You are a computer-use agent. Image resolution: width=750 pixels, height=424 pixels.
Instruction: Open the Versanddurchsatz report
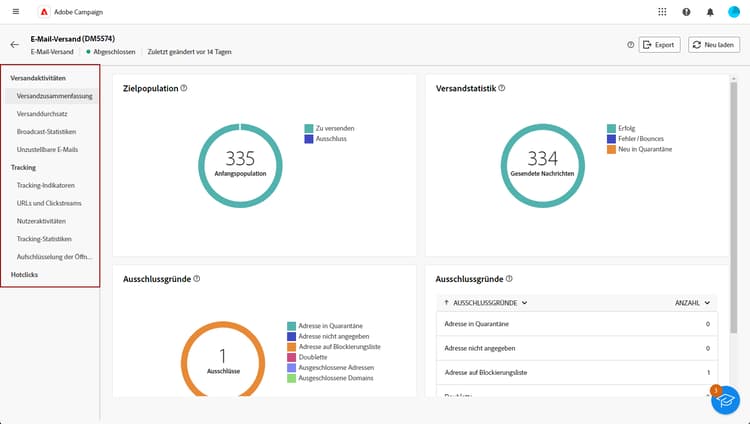[42, 114]
